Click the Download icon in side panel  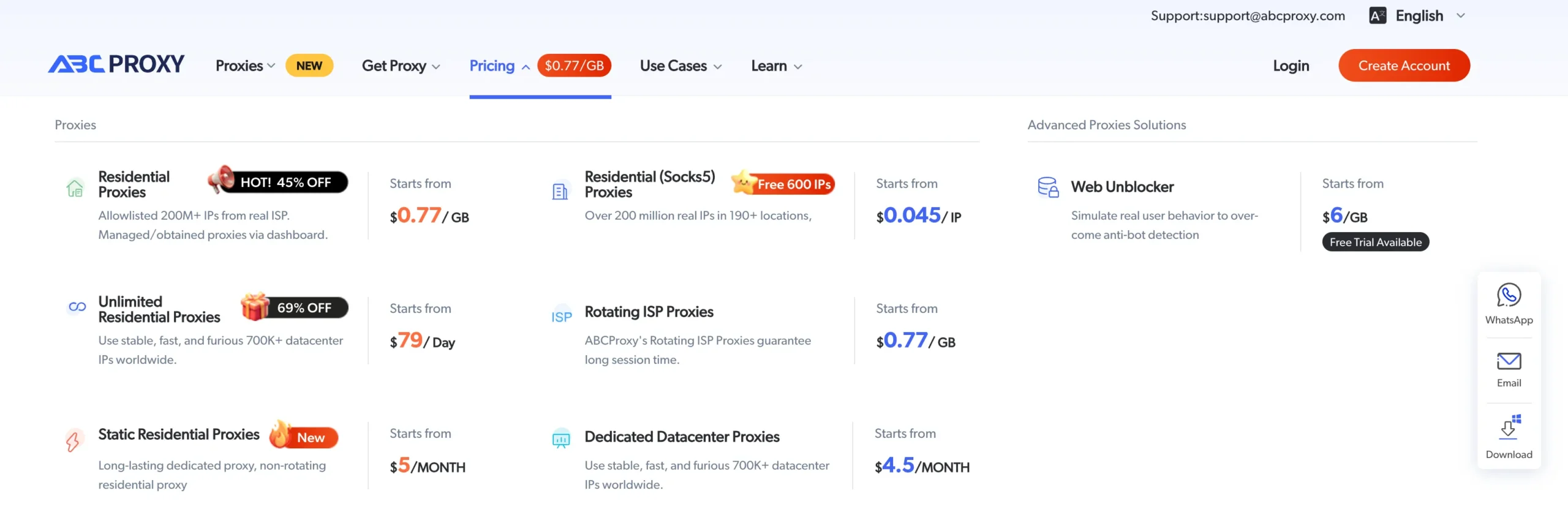(1509, 428)
